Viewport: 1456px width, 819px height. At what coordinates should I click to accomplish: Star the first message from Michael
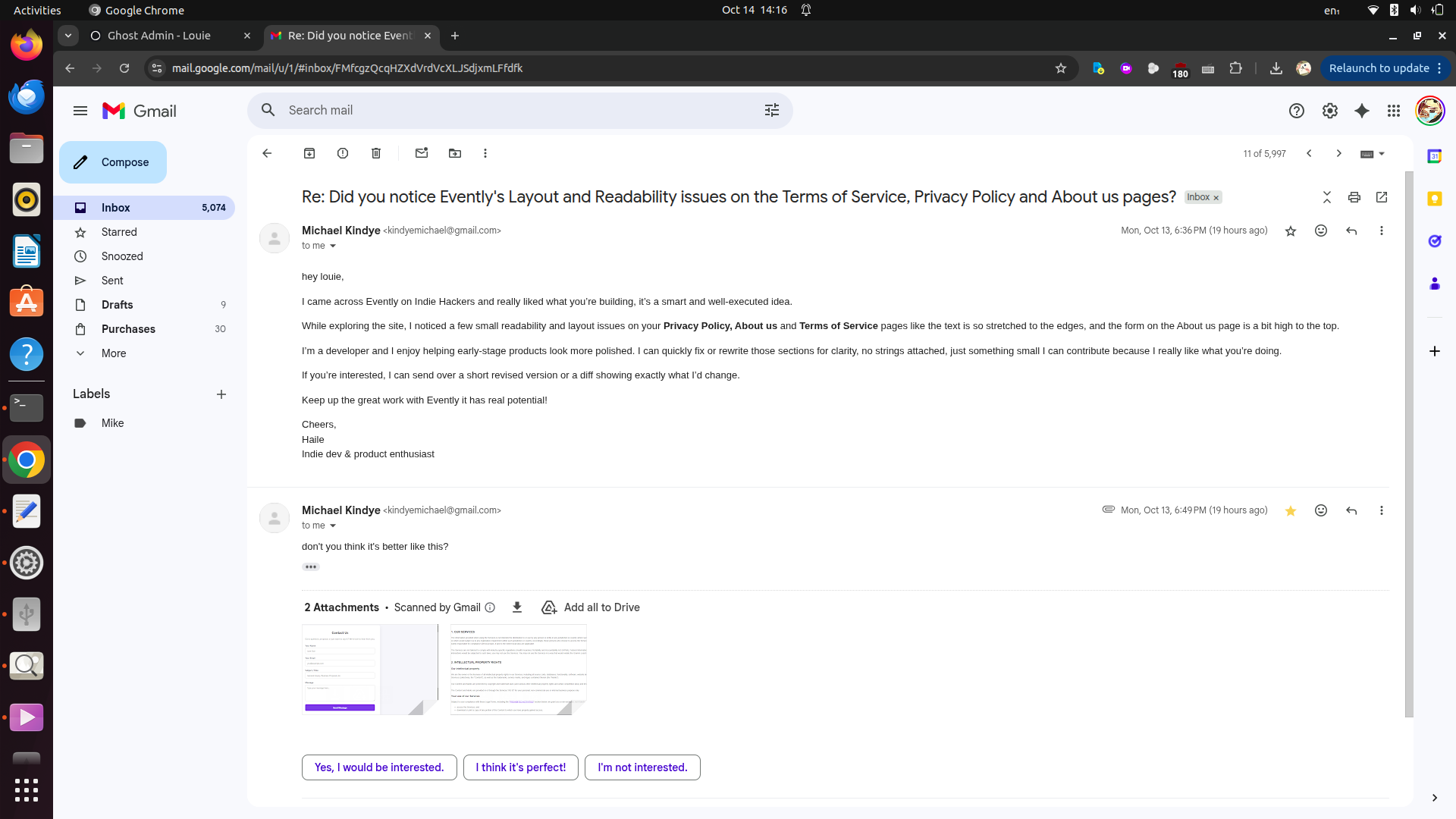pos(1291,231)
